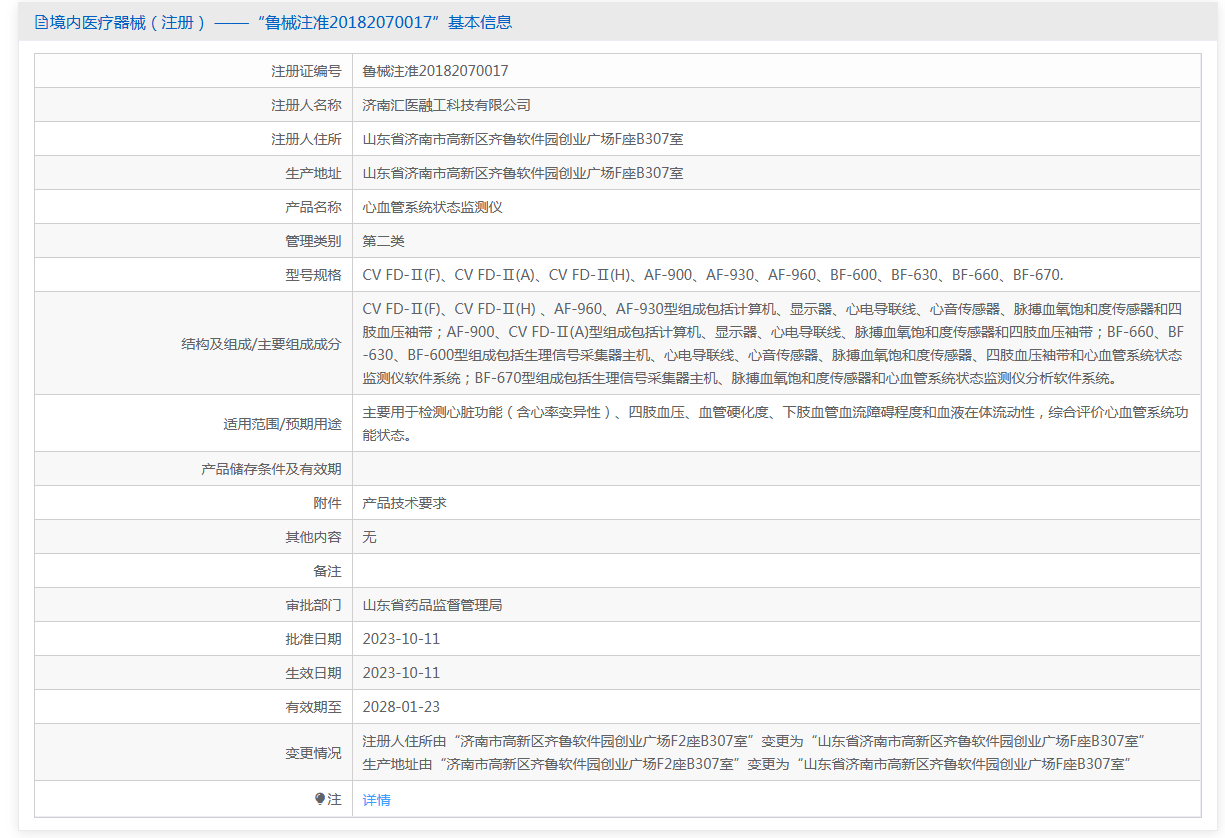Click attachment value 产品技术要求
The width and height of the screenshot is (1225, 838).
point(404,503)
